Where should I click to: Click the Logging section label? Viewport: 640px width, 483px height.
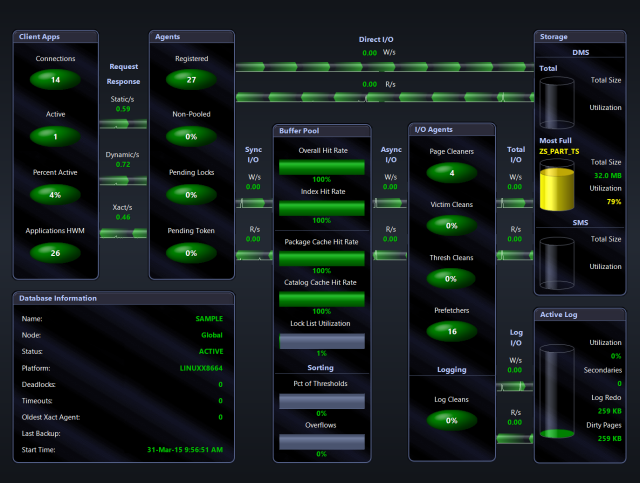click(451, 369)
